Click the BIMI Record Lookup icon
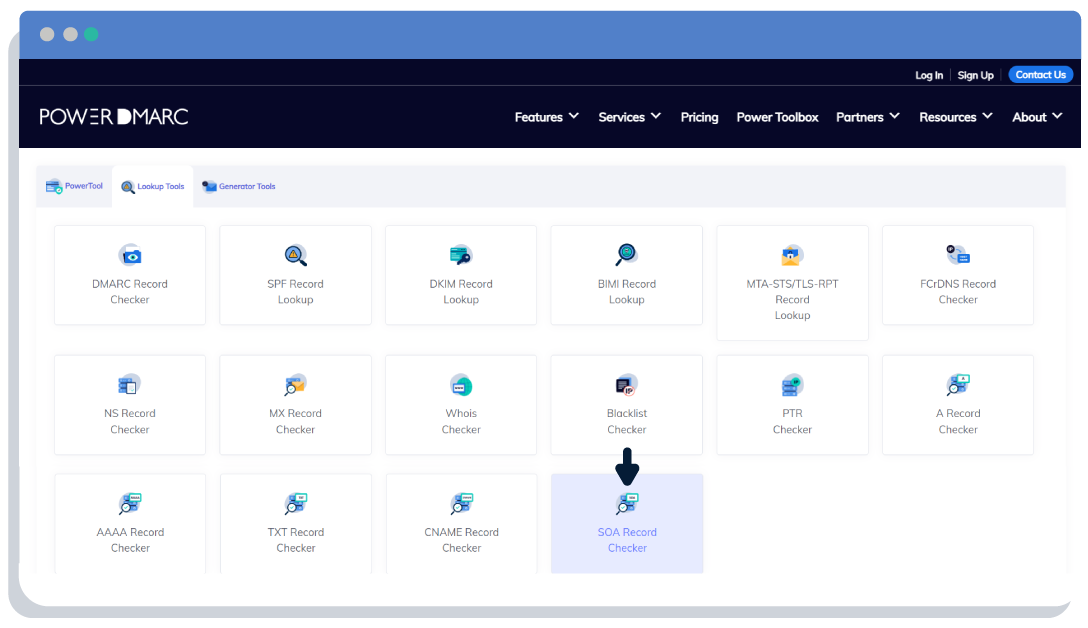Screen dimensions: 1088x628 click(x=626, y=254)
